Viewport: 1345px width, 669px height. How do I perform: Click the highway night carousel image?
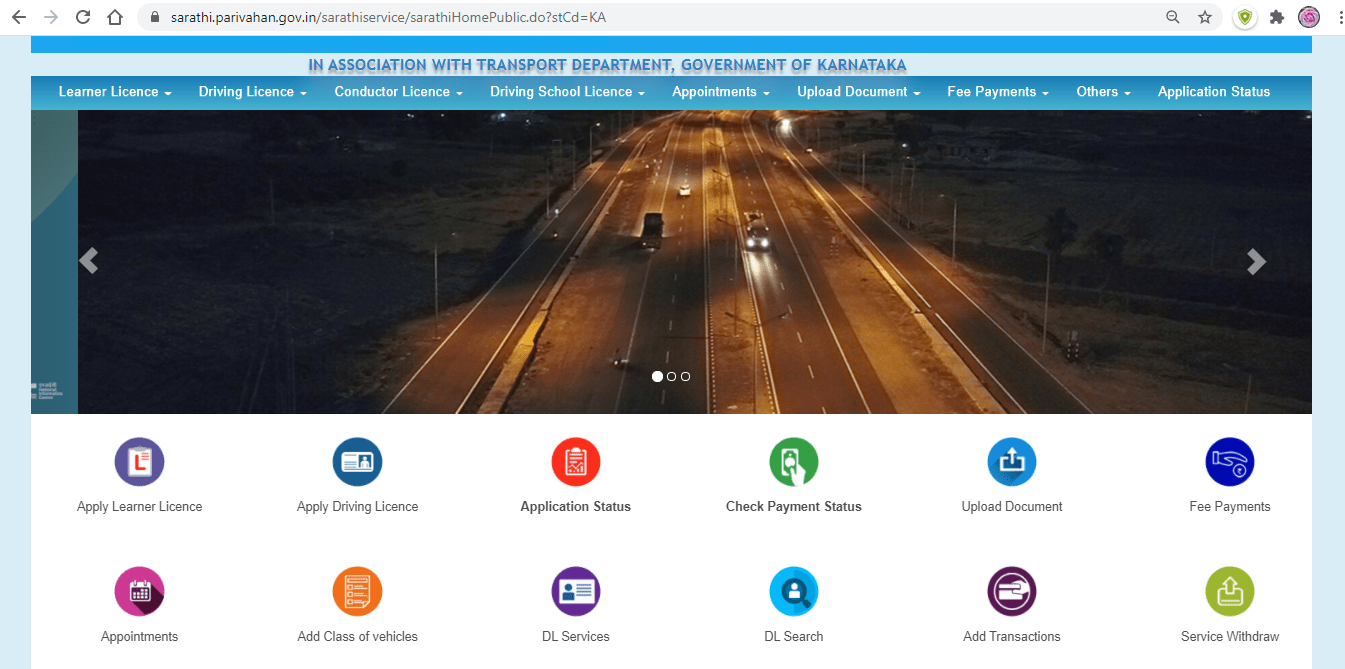(694, 262)
